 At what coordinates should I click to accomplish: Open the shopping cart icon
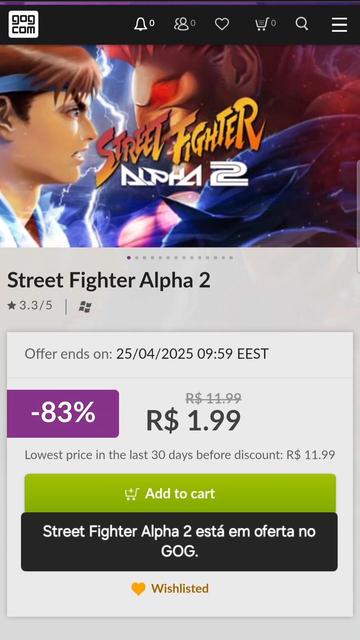(262, 24)
